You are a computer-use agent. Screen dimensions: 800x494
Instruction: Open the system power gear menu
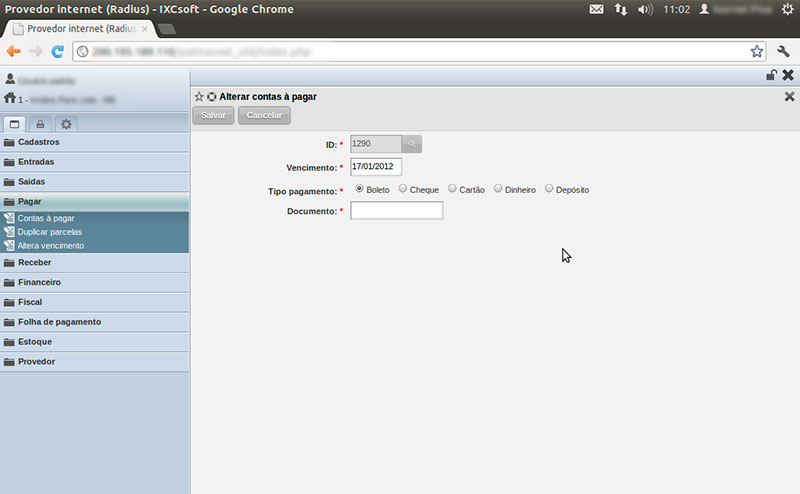coord(787,9)
